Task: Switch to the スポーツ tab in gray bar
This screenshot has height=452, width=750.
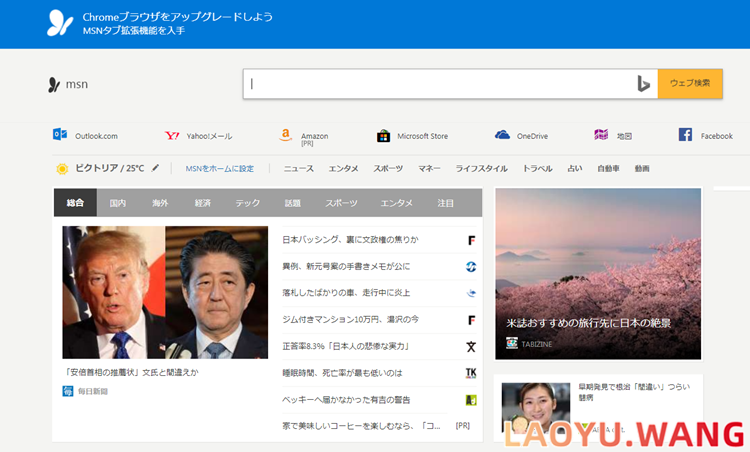Action: coord(341,203)
